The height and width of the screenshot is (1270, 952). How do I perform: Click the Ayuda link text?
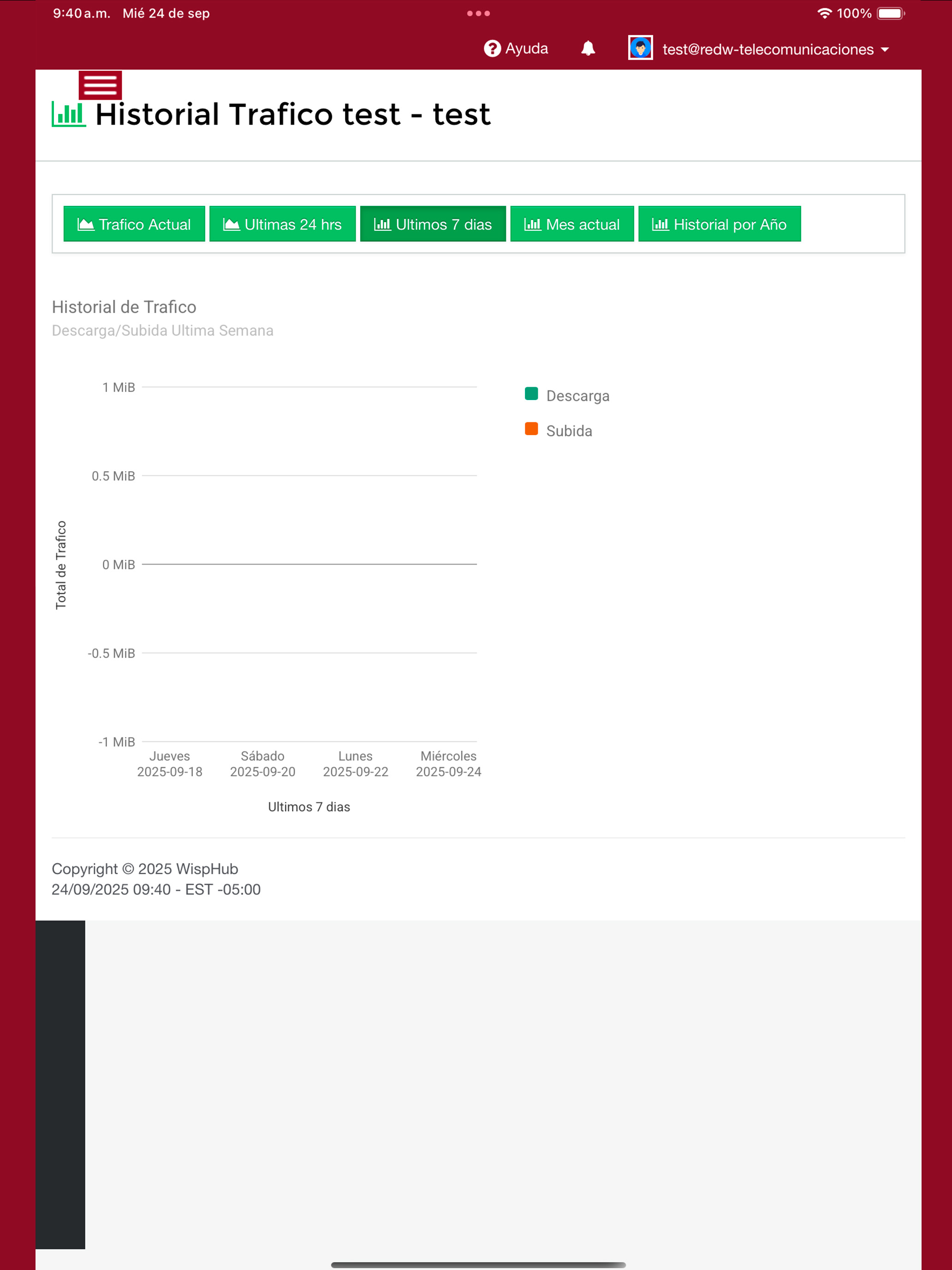point(526,49)
